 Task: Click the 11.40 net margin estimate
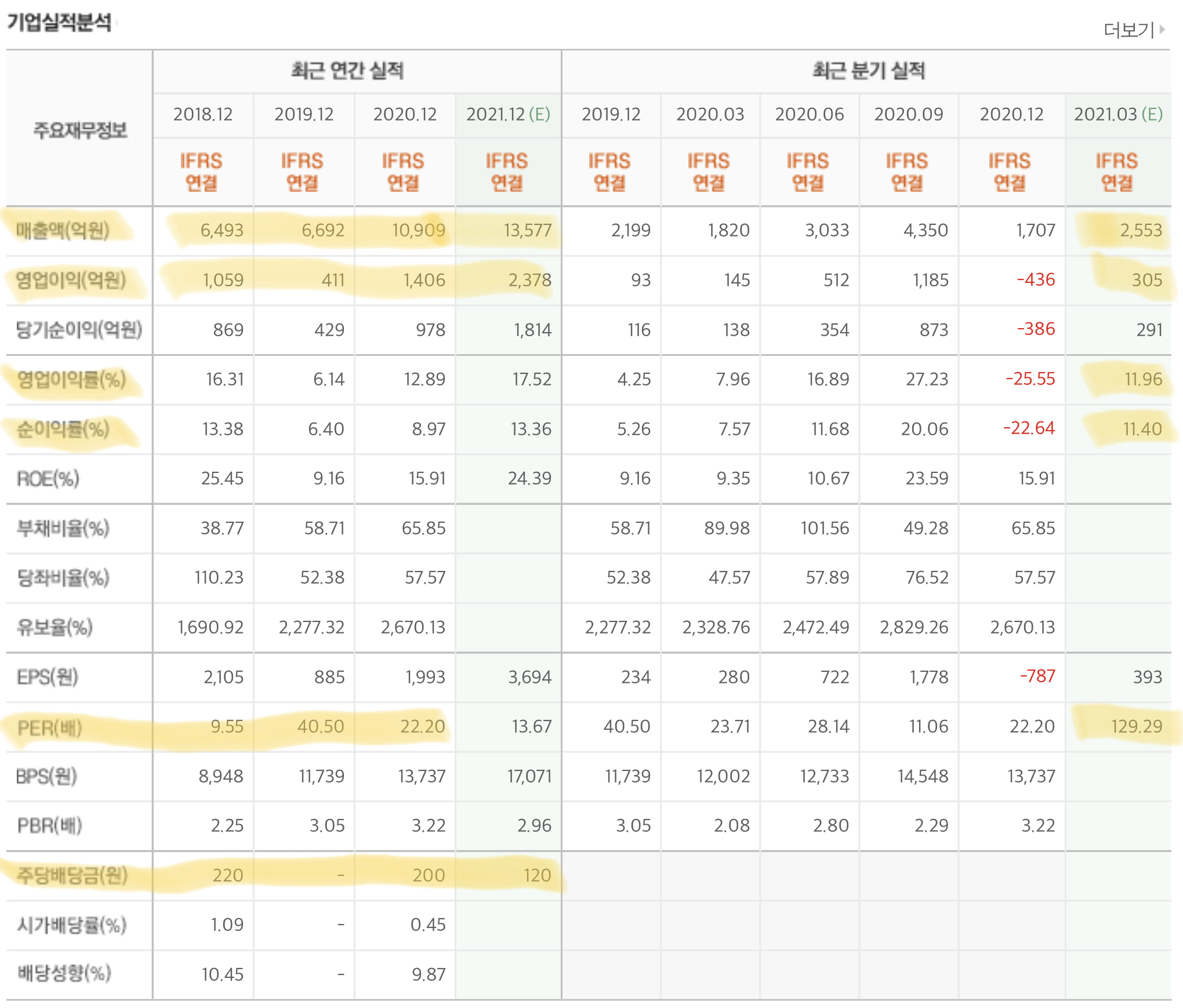(x=1142, y=430)
